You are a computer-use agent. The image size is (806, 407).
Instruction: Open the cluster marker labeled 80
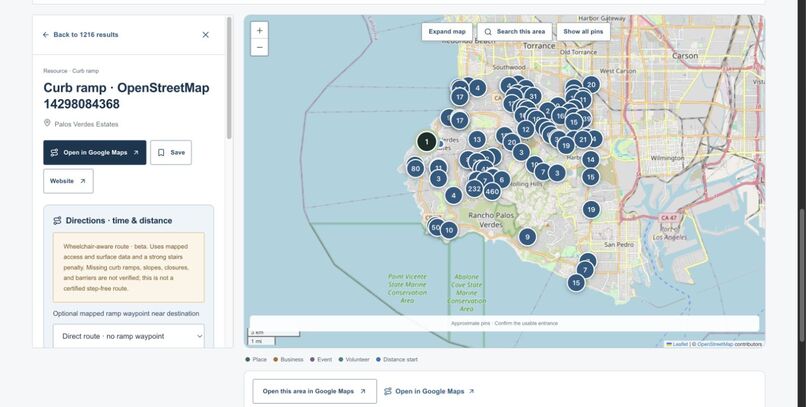pyautogui.click(x=415, y=168)
